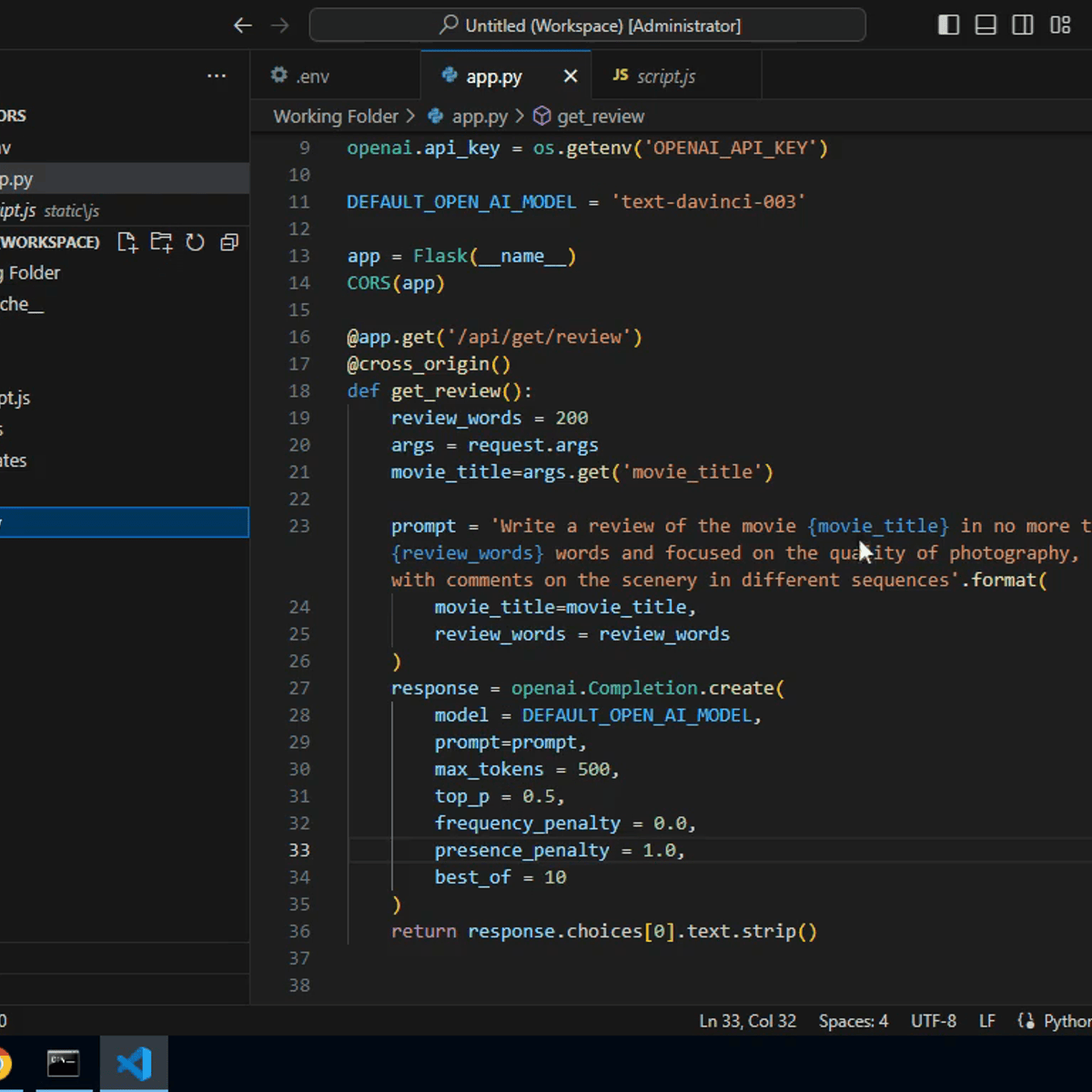Open the get_review breadcrumb symbol dropdown
Screen dimensions: 1092x1092
click(x=600, y=116)
